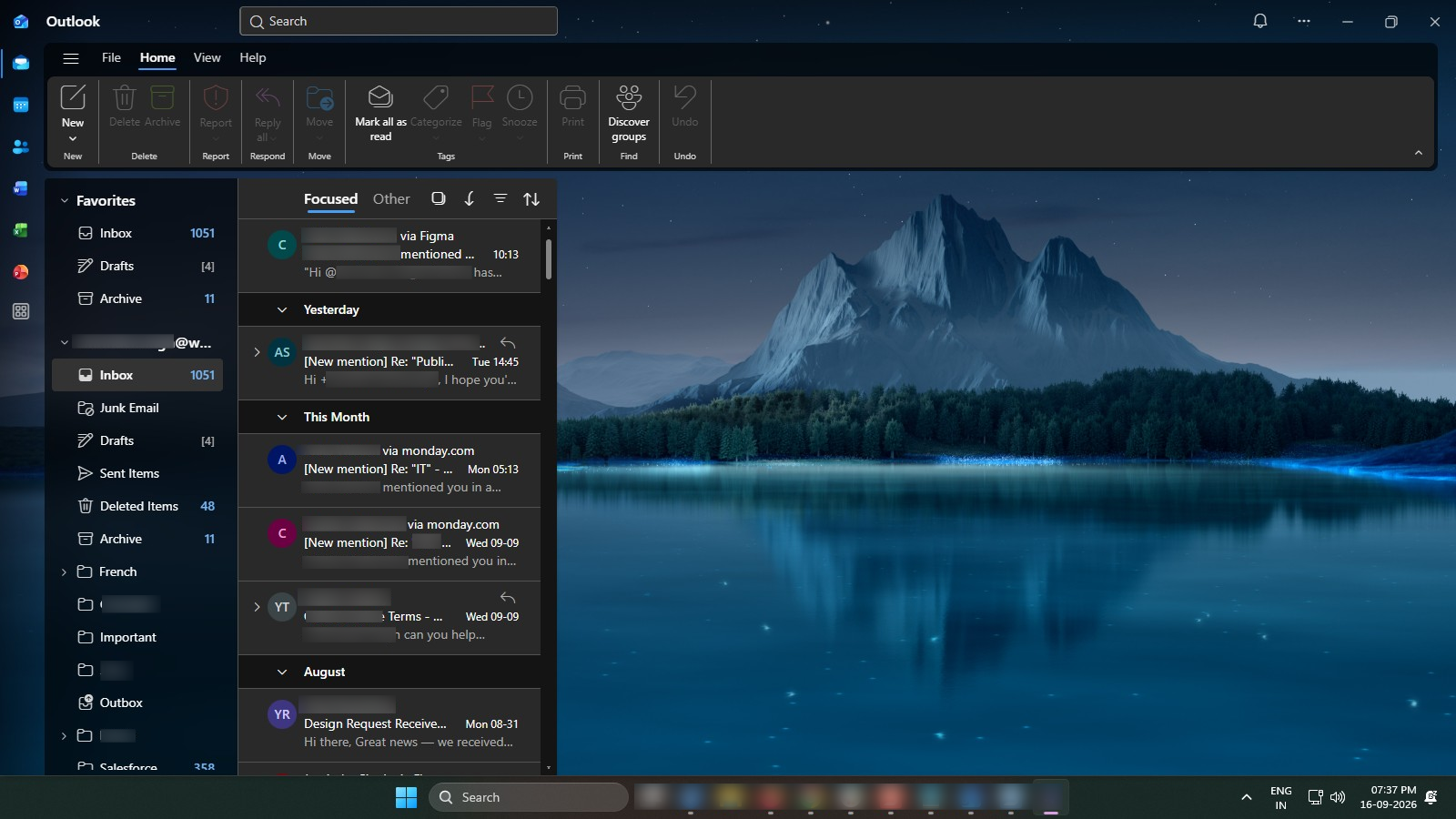Click the Mark all as read icon

pos(380,96)
